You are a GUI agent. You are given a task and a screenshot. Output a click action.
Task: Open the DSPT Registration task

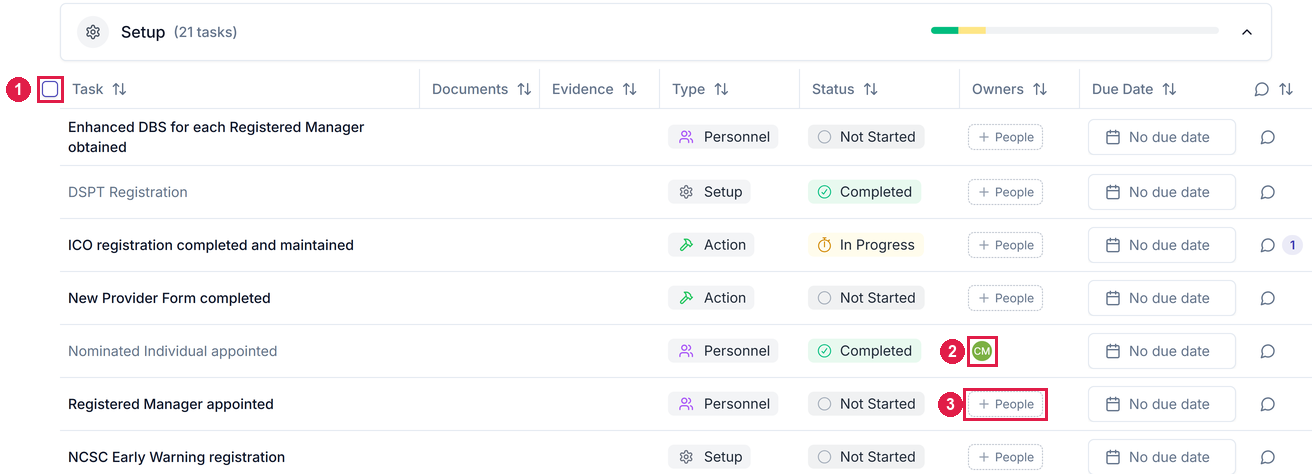(128, 192)
